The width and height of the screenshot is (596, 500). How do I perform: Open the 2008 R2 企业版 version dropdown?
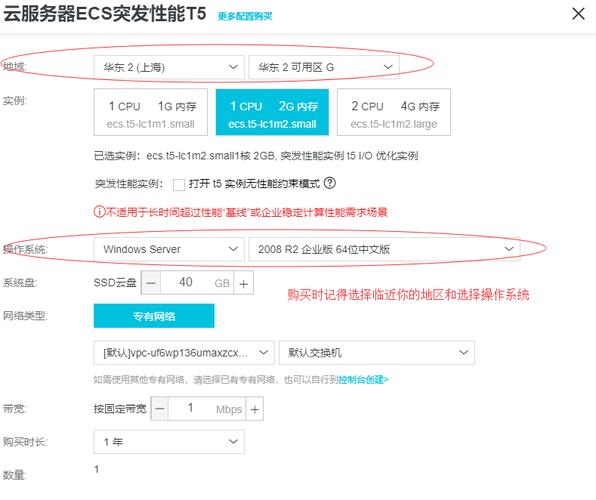(x=384, y=249)
